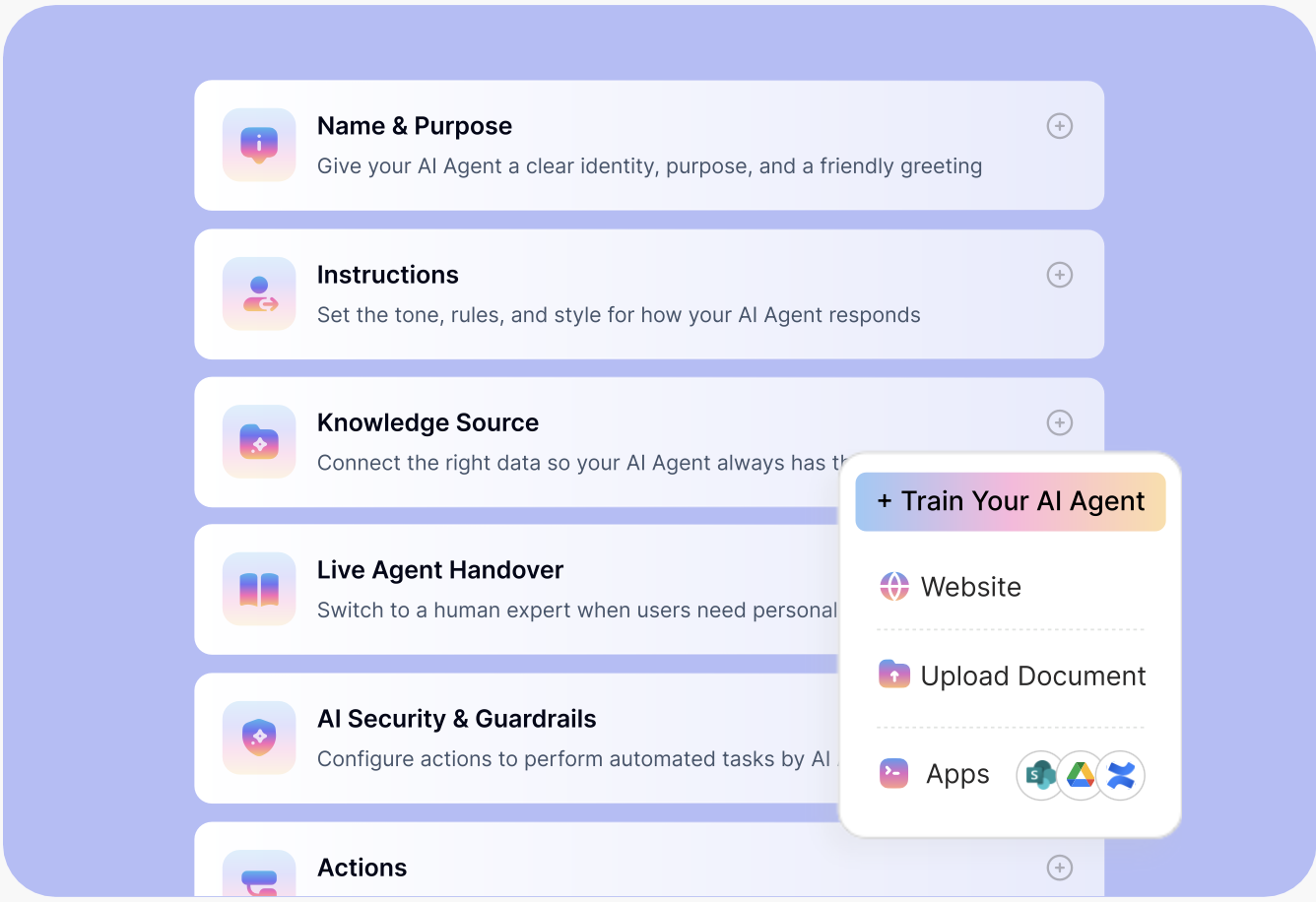1316x902 pixels.
Task: Click the Apps terminal icon
Action: point(894,774)
